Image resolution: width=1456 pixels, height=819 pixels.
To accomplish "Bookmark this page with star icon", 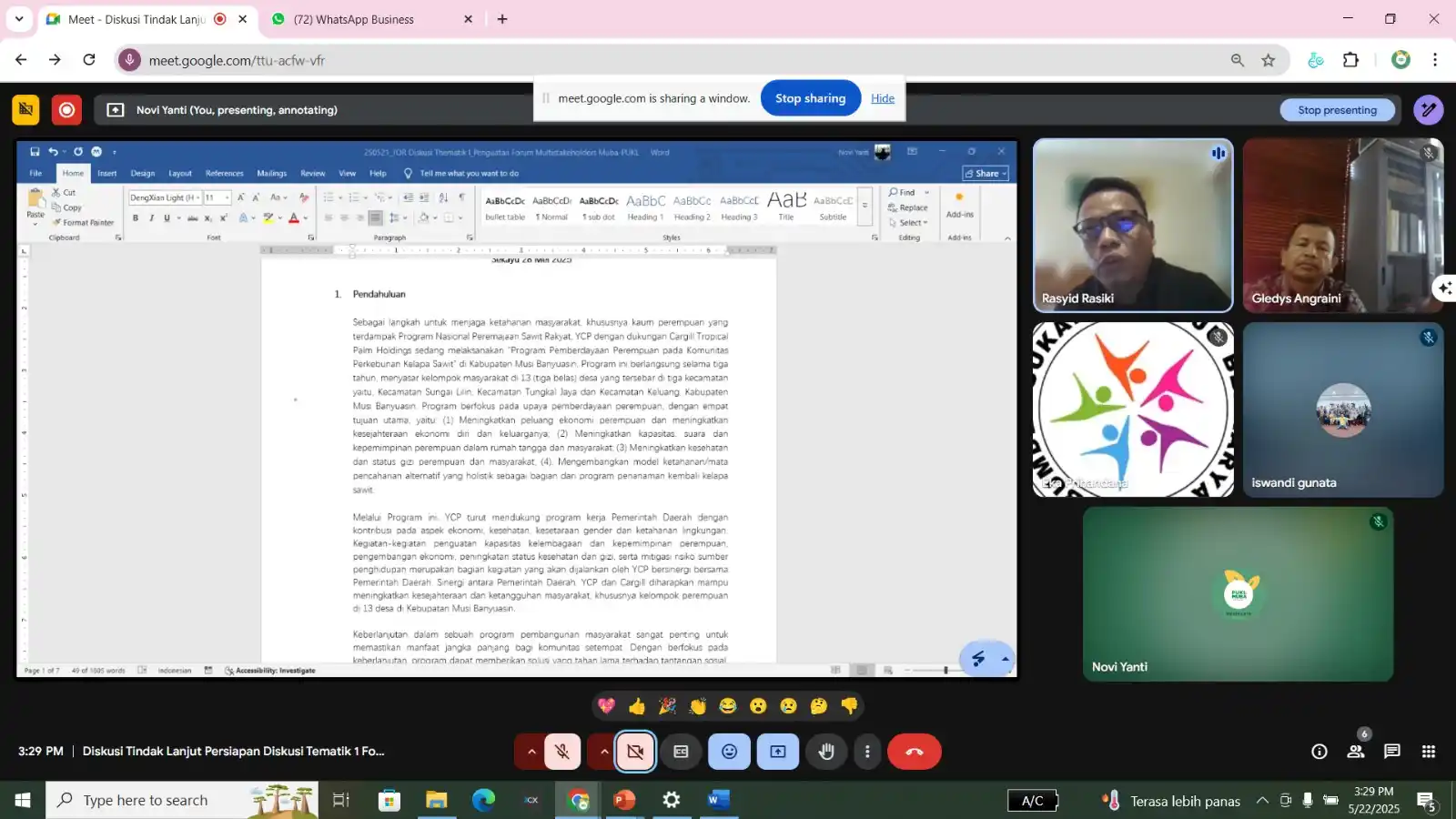I will (x=1269, y=60).
